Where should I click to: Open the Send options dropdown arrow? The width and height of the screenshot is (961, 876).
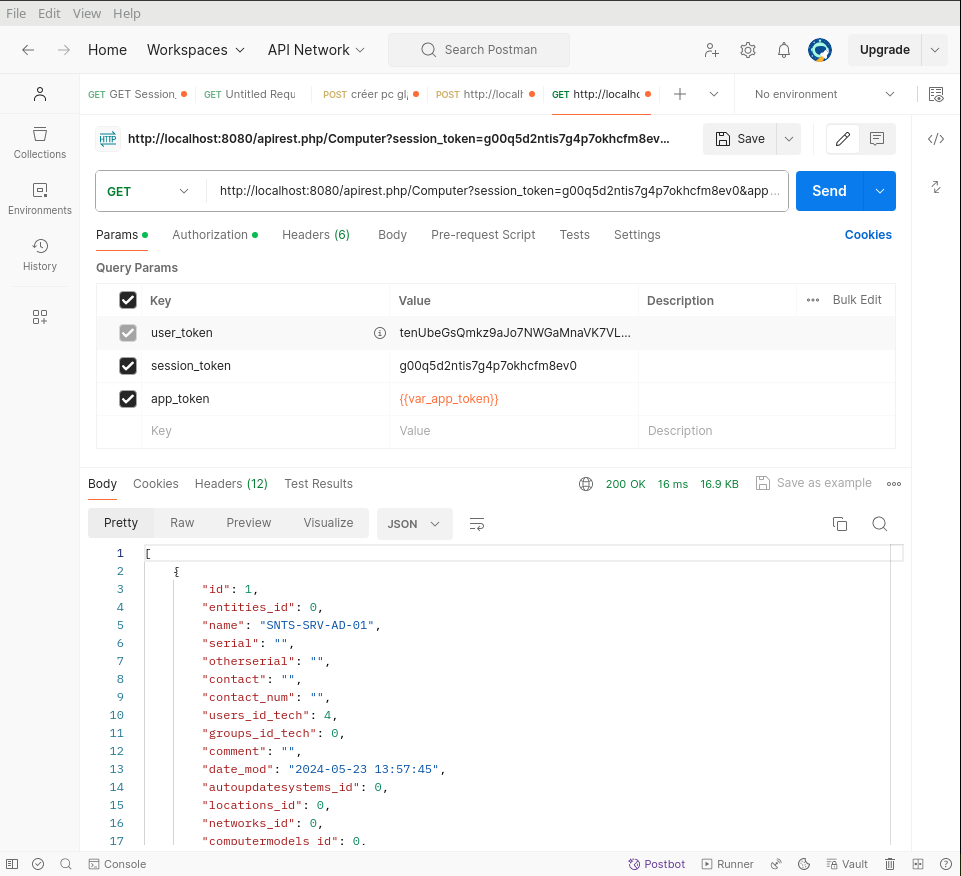[879, 191]
